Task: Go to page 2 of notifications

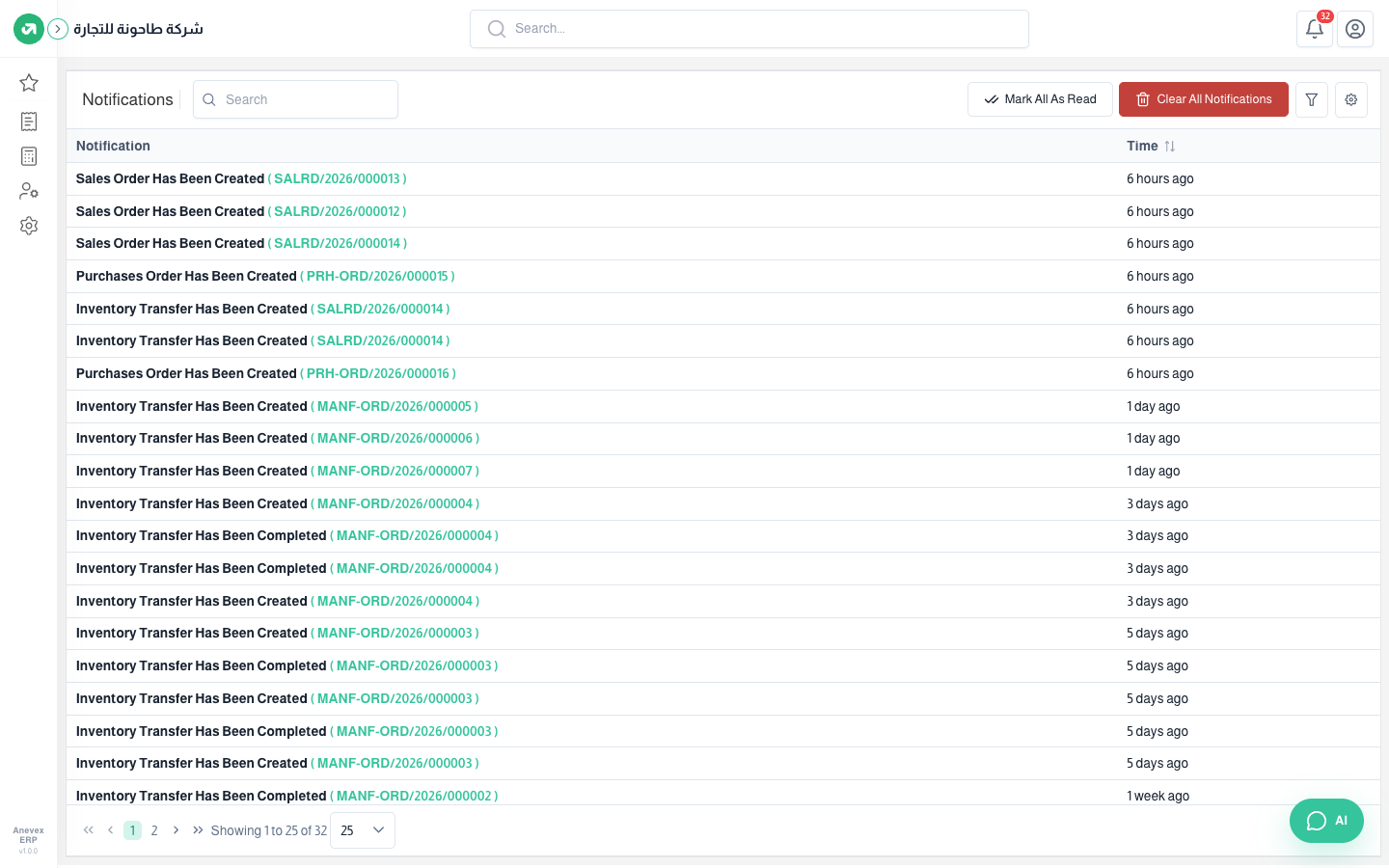Action: (154, 830)
